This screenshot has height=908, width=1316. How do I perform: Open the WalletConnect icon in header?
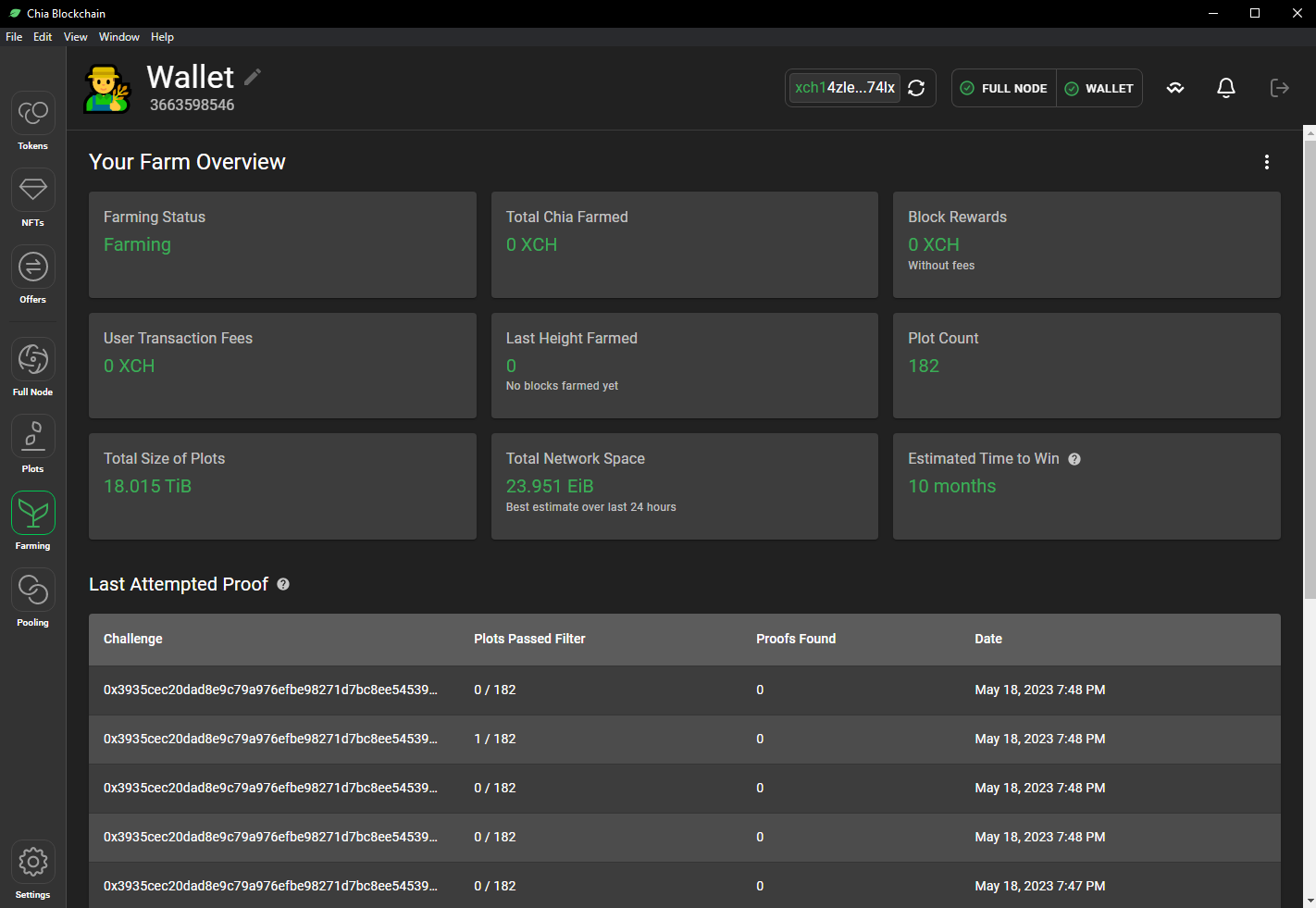coord(1175,88)
